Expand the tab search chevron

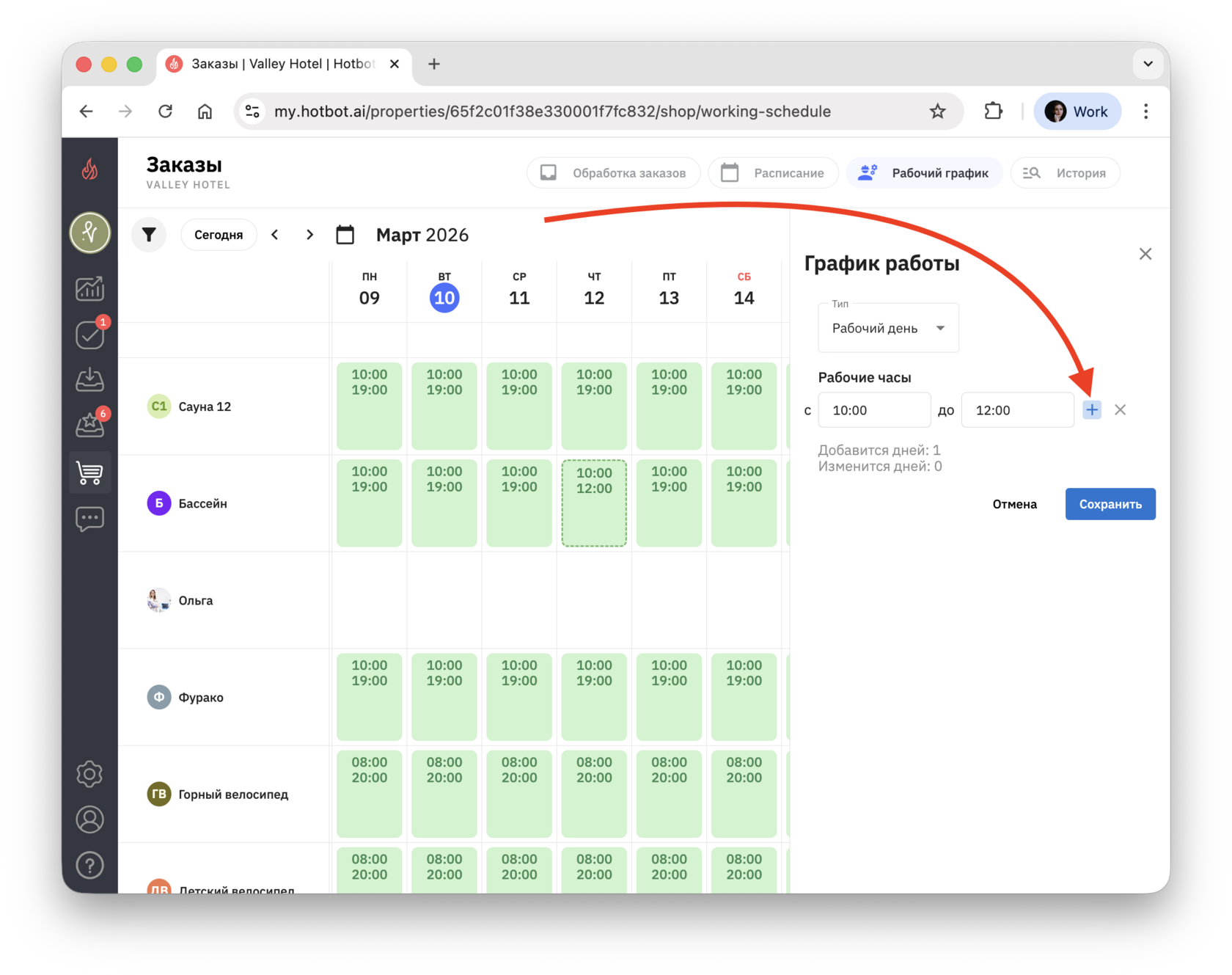tap(1148, 64)
